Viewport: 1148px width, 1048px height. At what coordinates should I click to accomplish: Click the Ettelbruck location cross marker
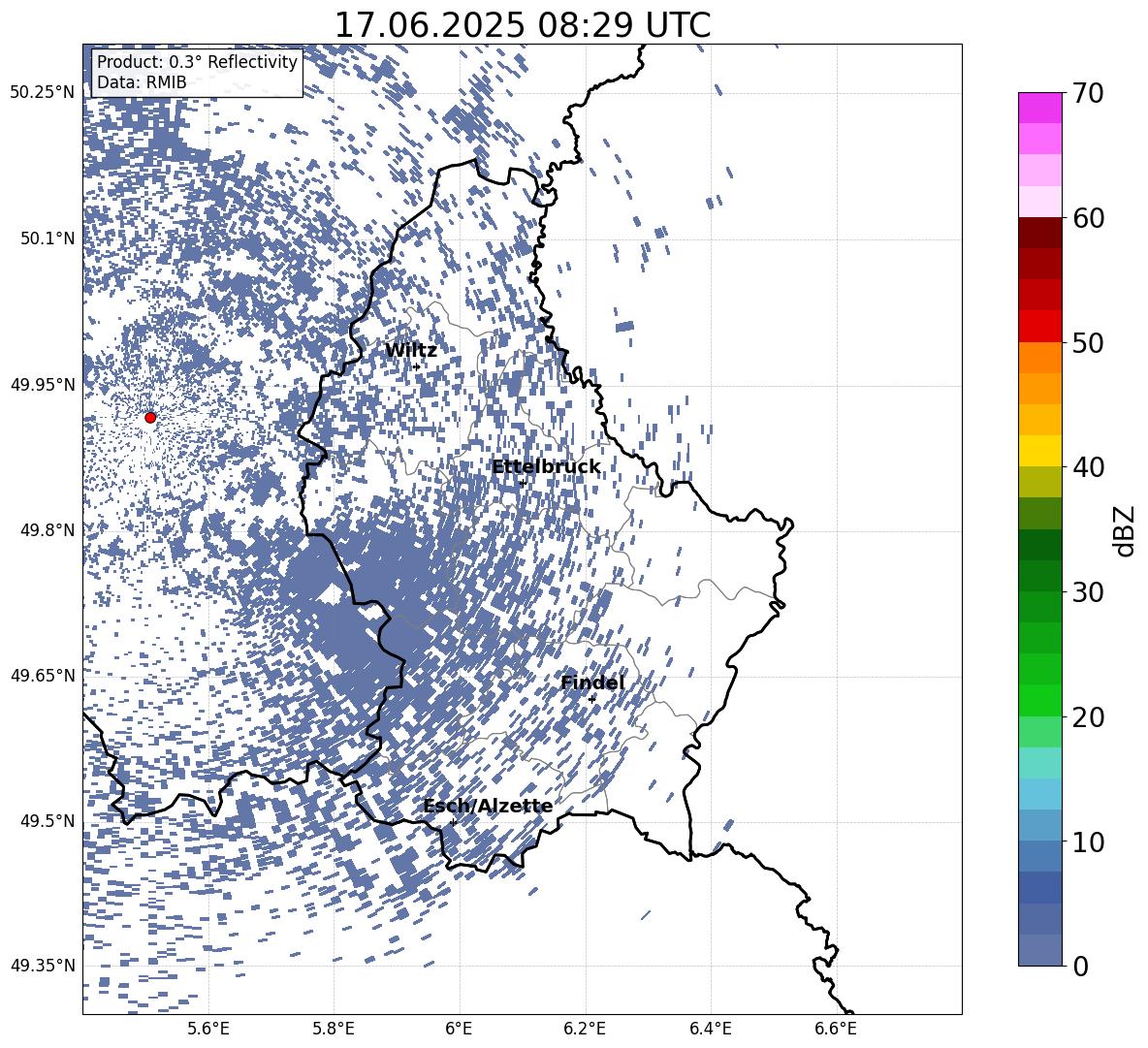click(x=523, y=483)
